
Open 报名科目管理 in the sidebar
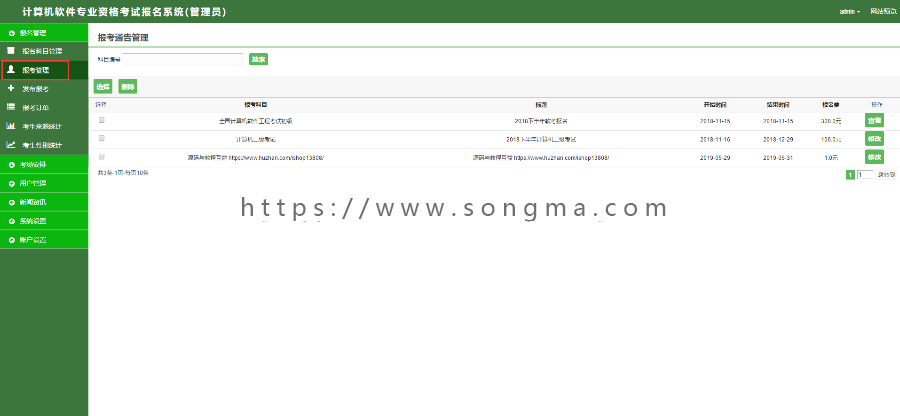pos(42,51)
